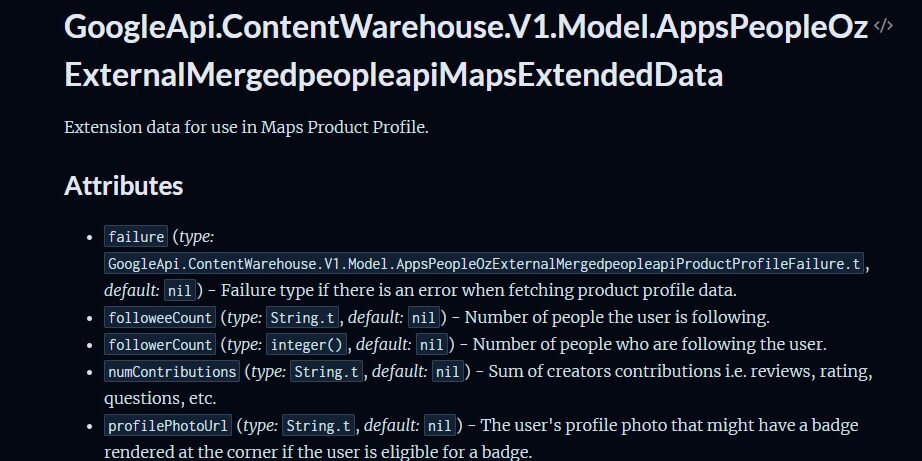Open the view source code icon
Image resolution: width=922 pixels, height=461 pixels.
coord(883,27)
